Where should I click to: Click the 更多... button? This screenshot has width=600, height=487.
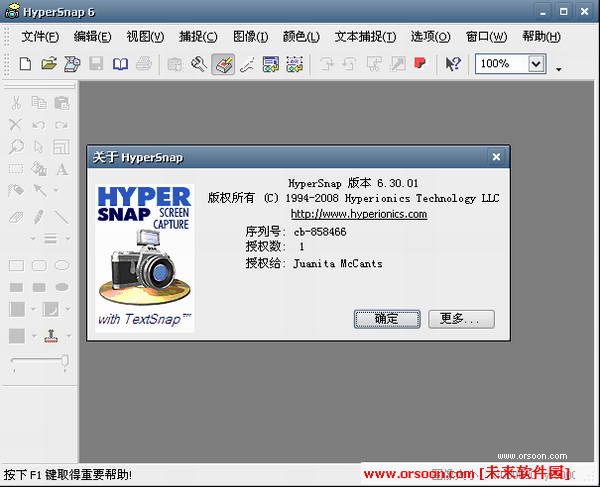pos(461,319)
